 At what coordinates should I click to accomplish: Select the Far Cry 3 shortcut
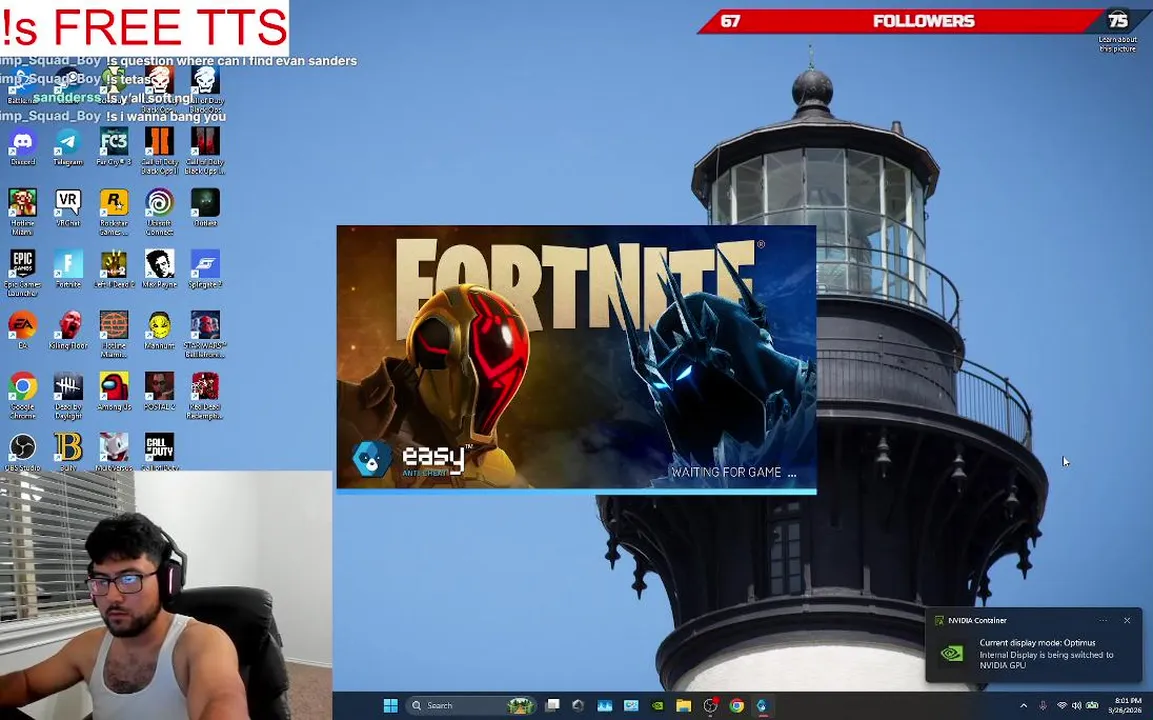coord(113,146)
